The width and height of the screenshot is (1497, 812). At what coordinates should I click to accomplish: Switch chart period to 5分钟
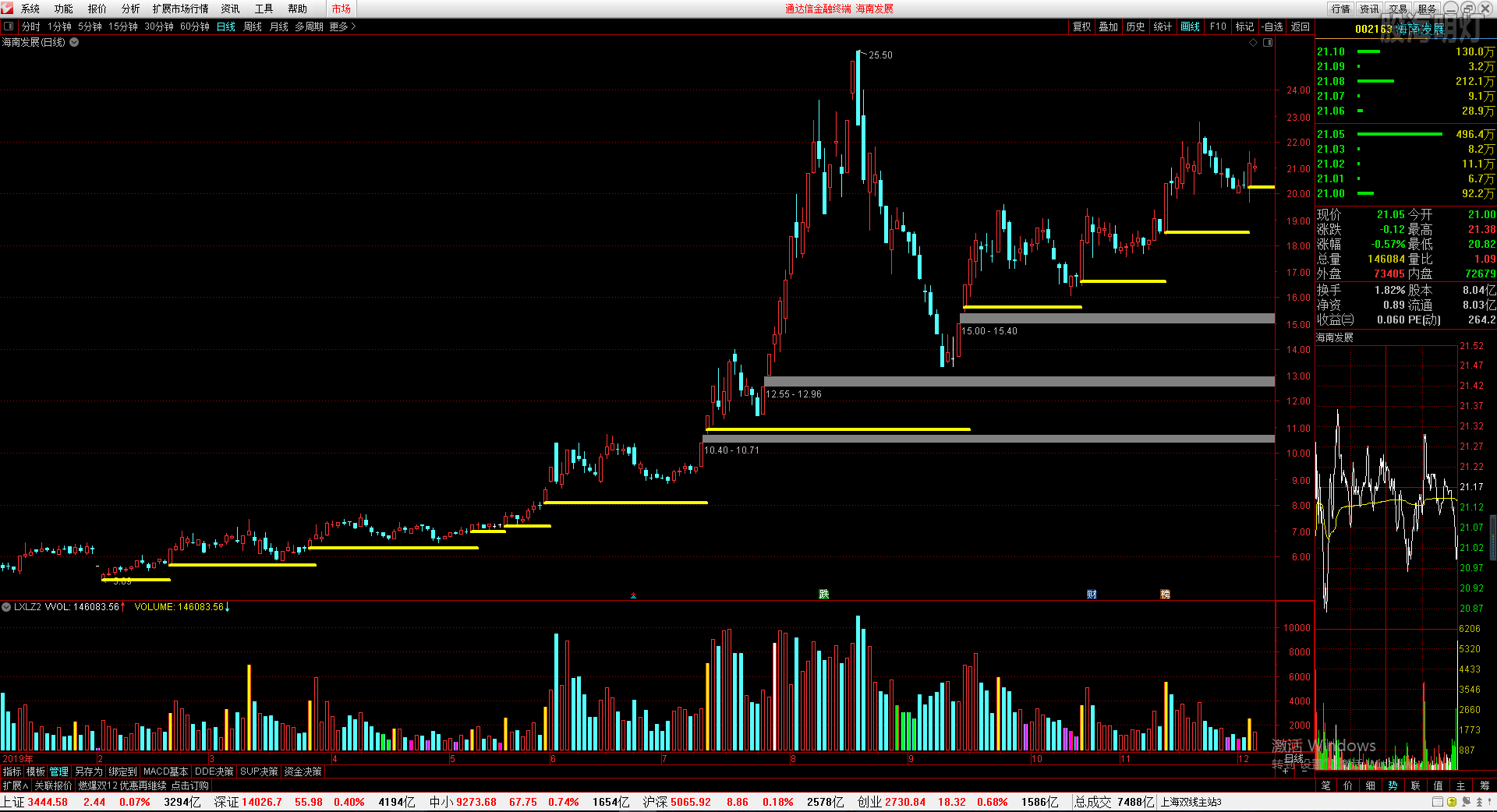90,26
